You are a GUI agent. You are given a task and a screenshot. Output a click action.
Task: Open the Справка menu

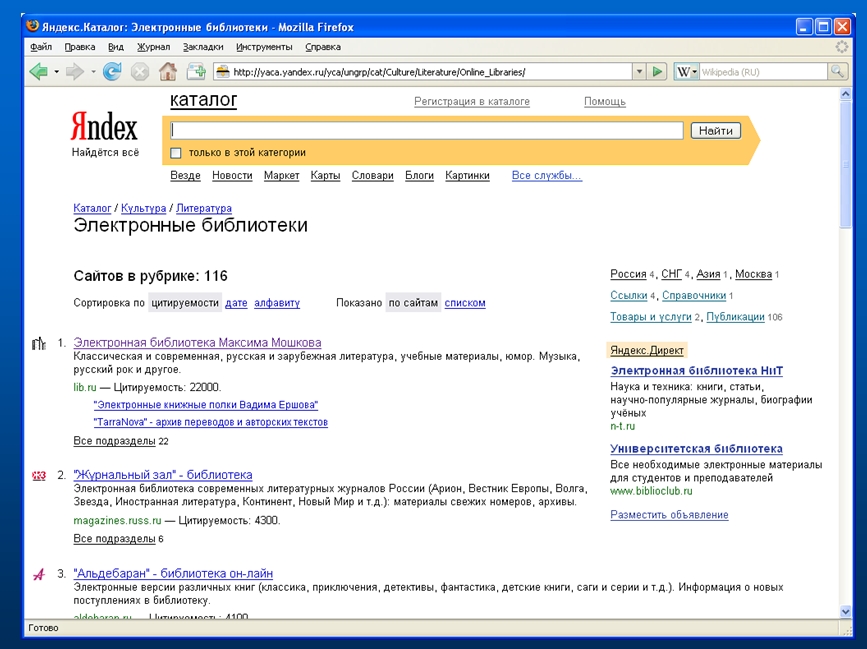coord(322,47)
